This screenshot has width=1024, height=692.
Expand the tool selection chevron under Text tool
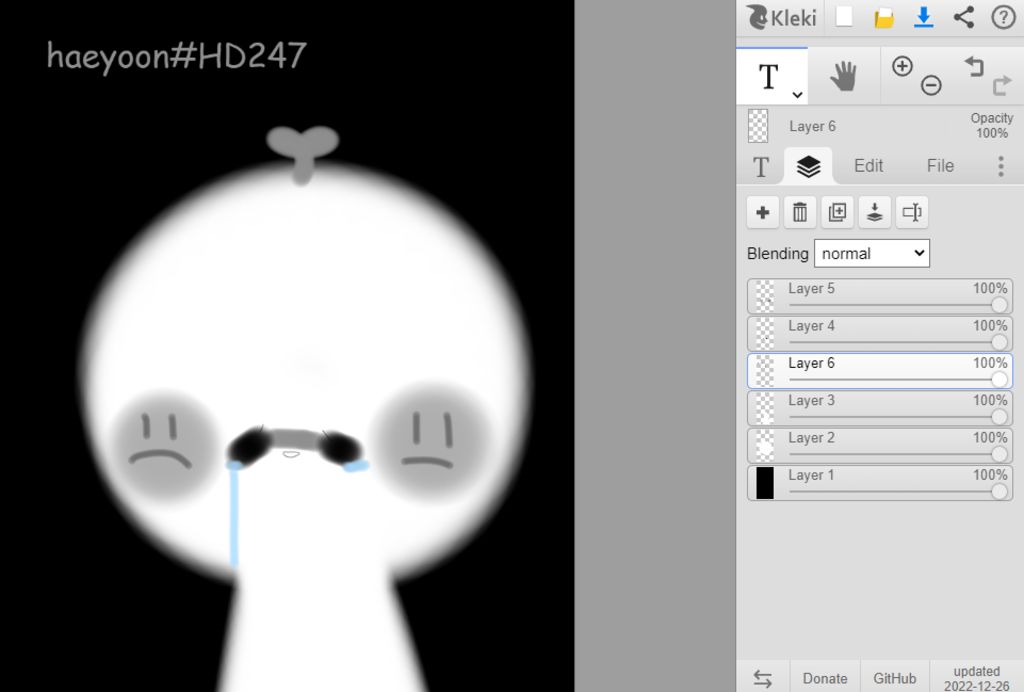coord(797,95)
